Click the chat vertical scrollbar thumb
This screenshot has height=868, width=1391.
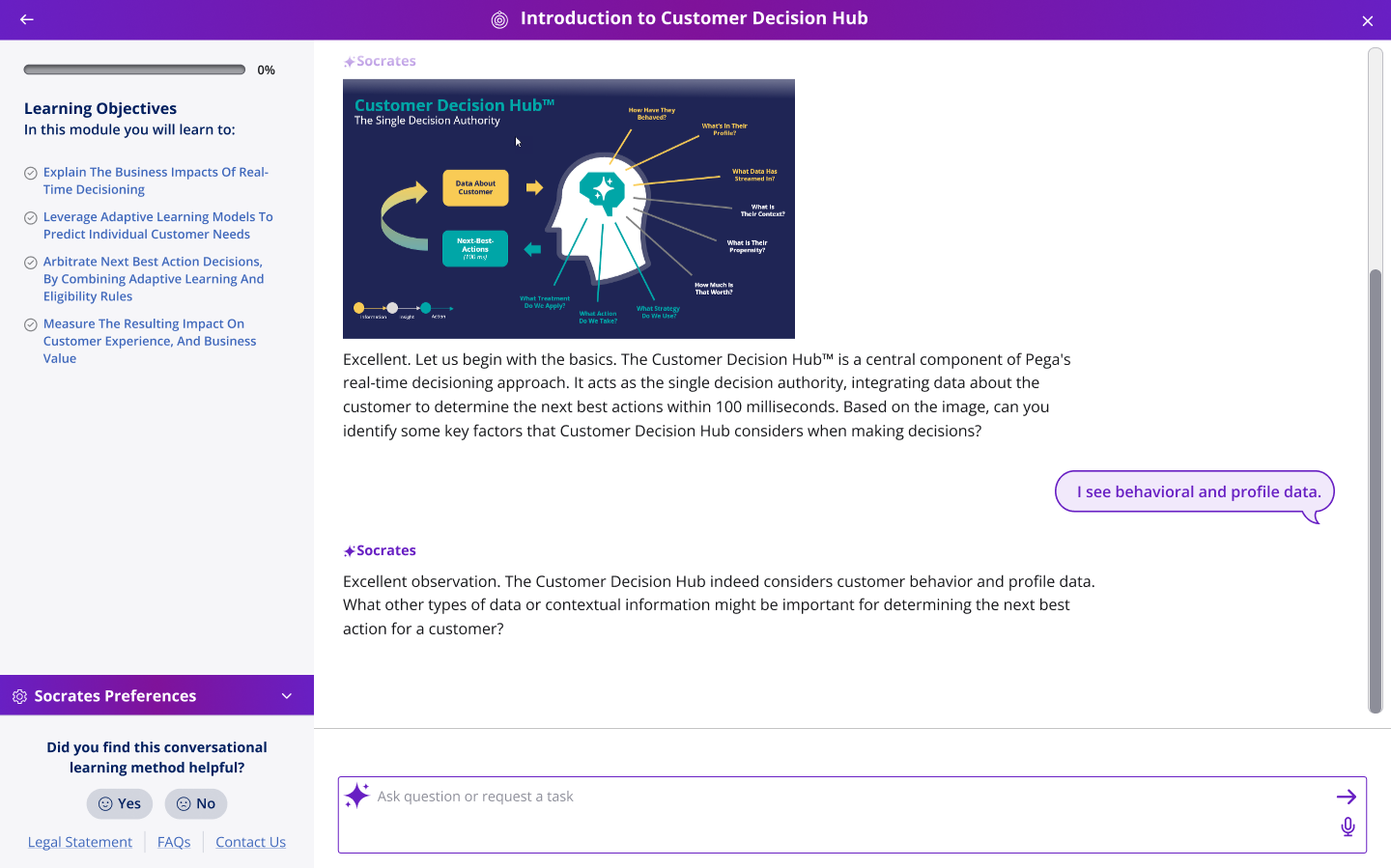pos(1376,491)
